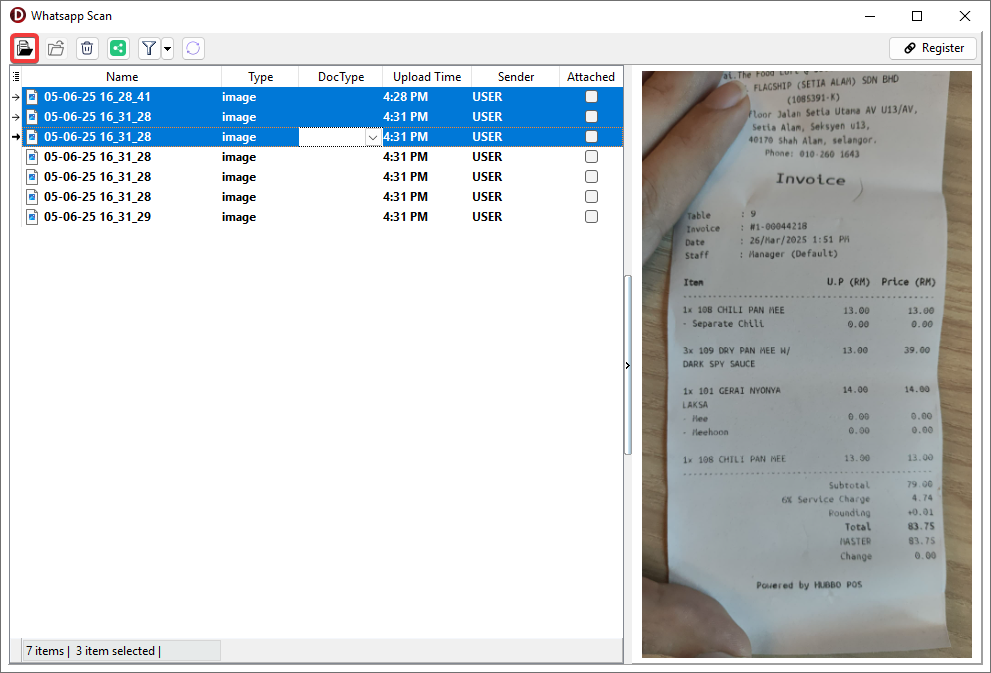Image resolution: width=991 pixels, height=673 pixels.
Task: Sort by the Name column header
Action: pos(122,76)
